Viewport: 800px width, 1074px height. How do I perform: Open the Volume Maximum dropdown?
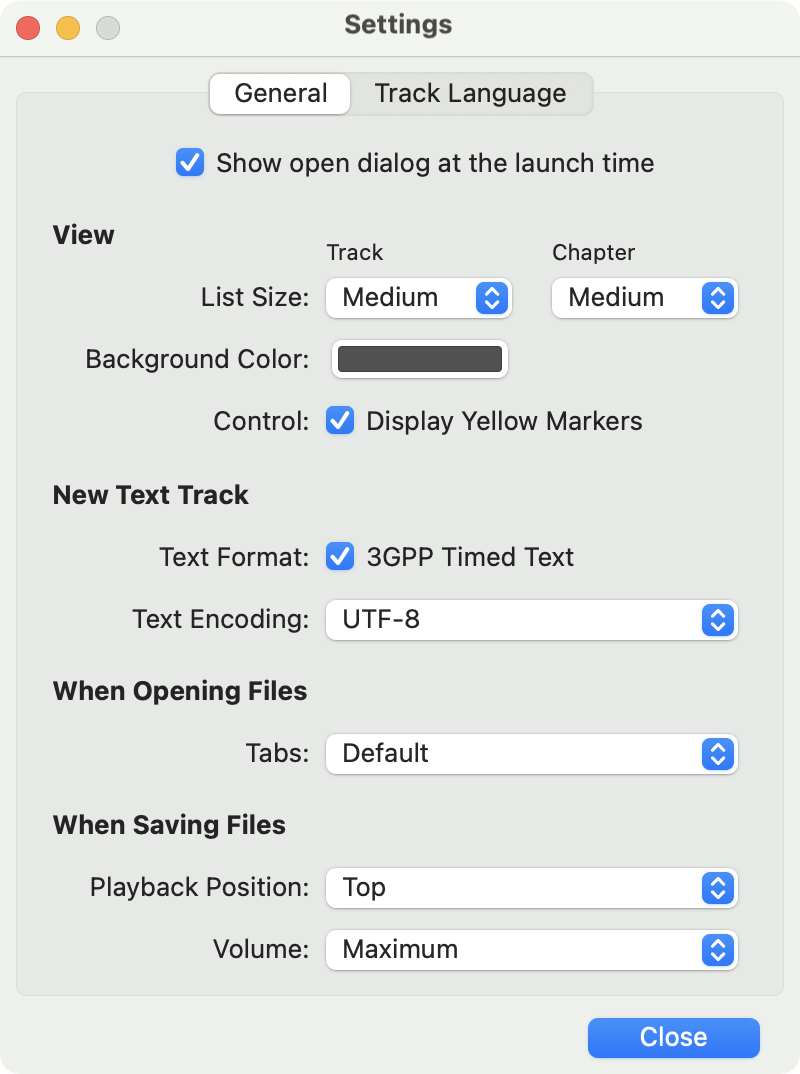[532, 950]
